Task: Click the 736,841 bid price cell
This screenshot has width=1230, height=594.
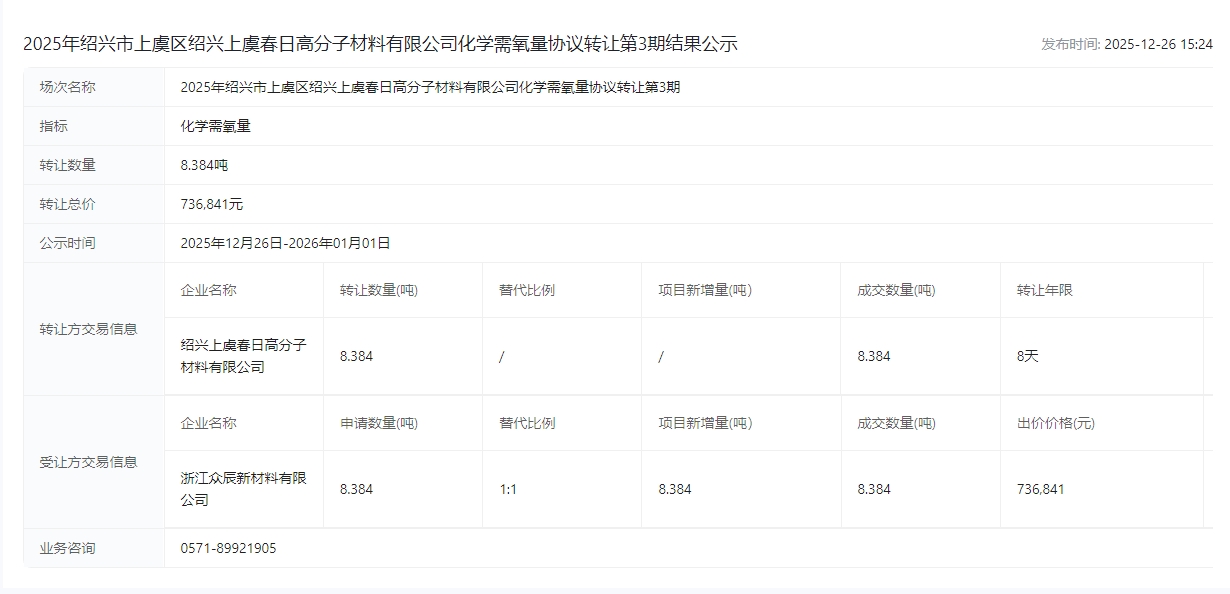Action: [x=1040, y=489]
